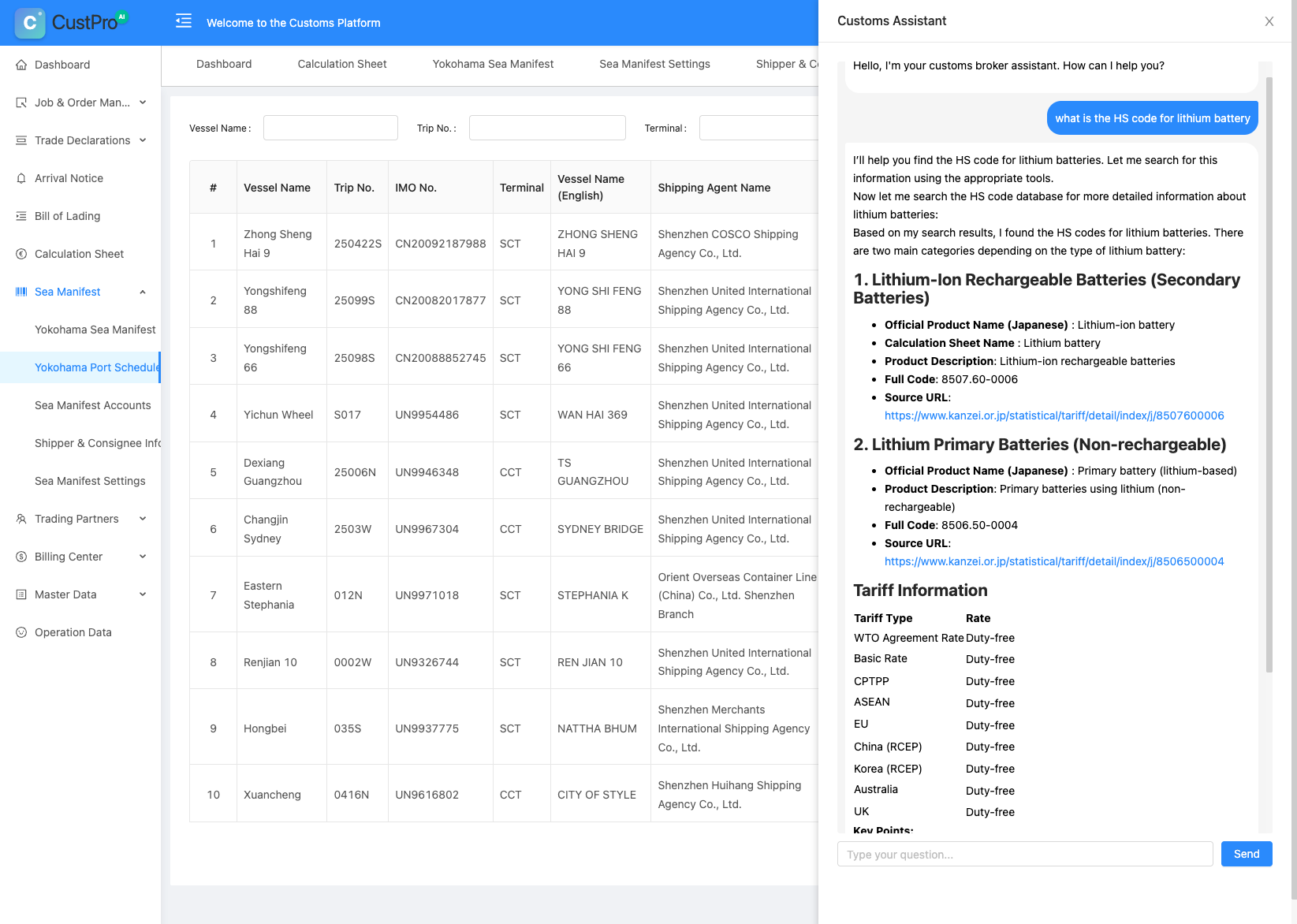Screen dimensions: 1297x924
Task: Click the colored Sea Manifest bars icon
Action: click(x=21, y=292)
